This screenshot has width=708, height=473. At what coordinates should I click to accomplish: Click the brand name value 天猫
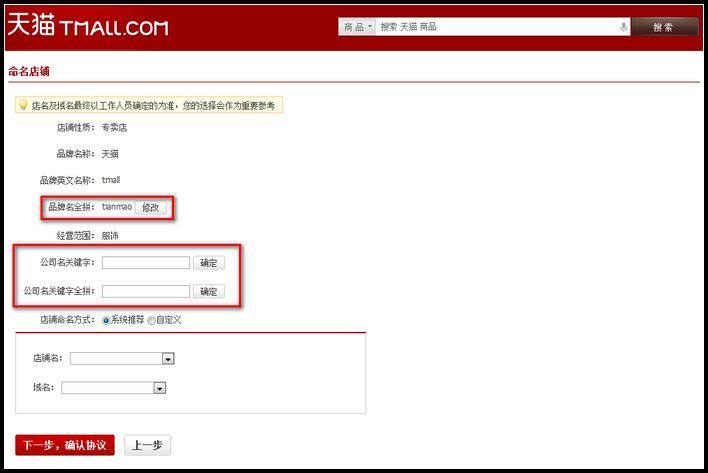click(110, 154)
